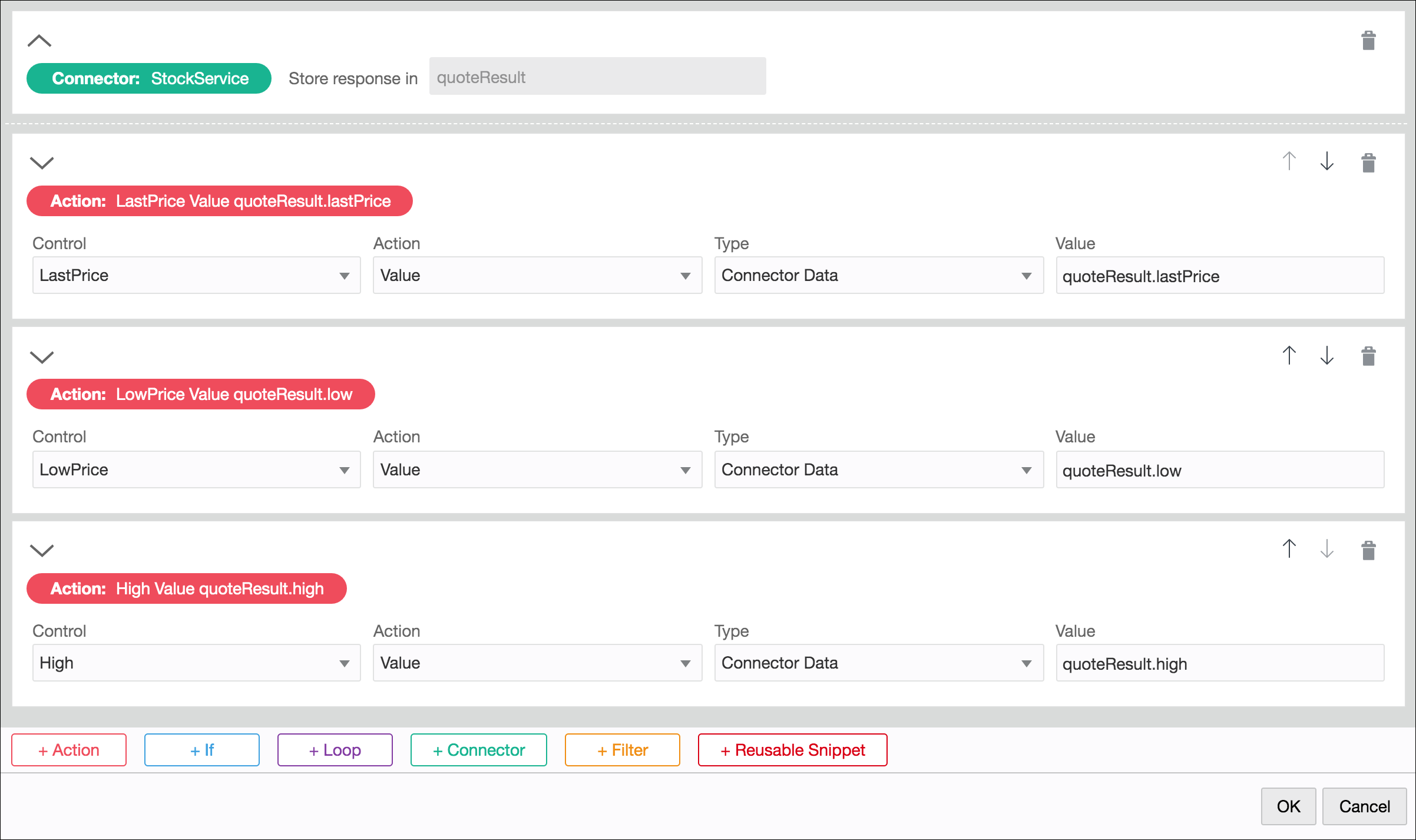The width and height of the screenshot is (1416, 840).
Task: Add a new If condition
Action: (201, 750)
